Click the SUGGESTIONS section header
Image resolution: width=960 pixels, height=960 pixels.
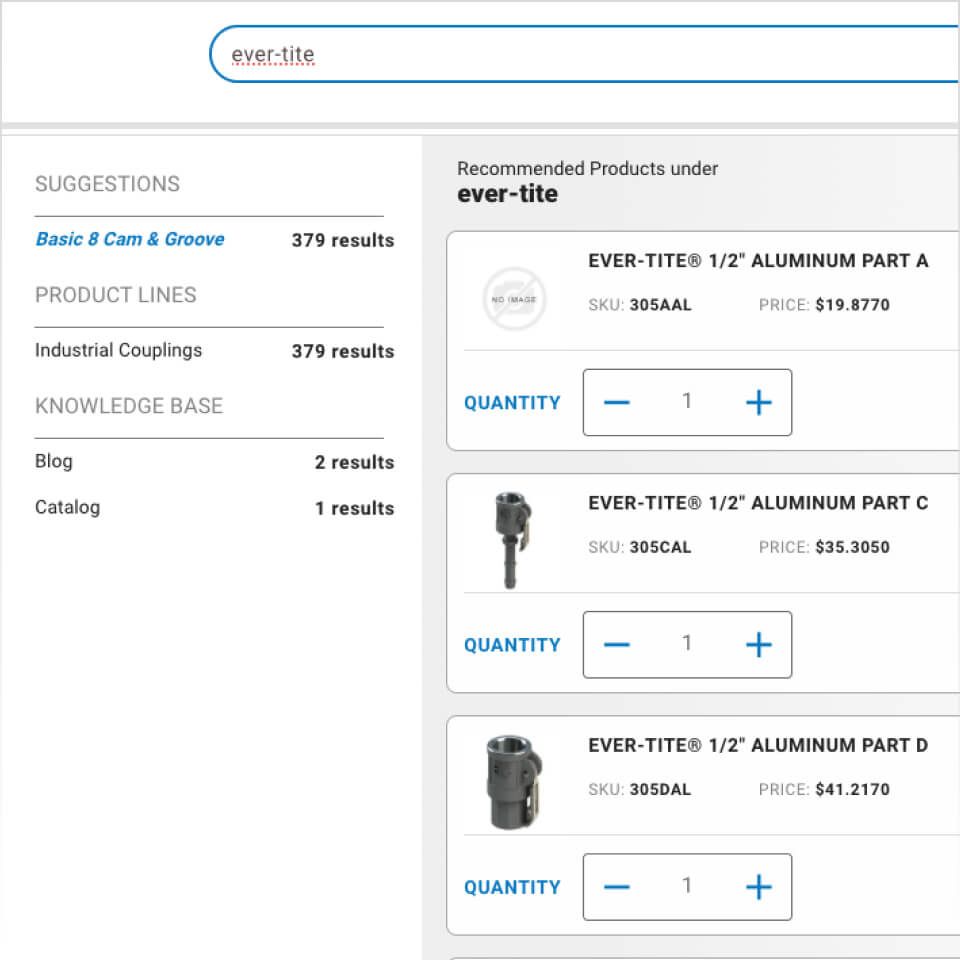click(107, 184)
